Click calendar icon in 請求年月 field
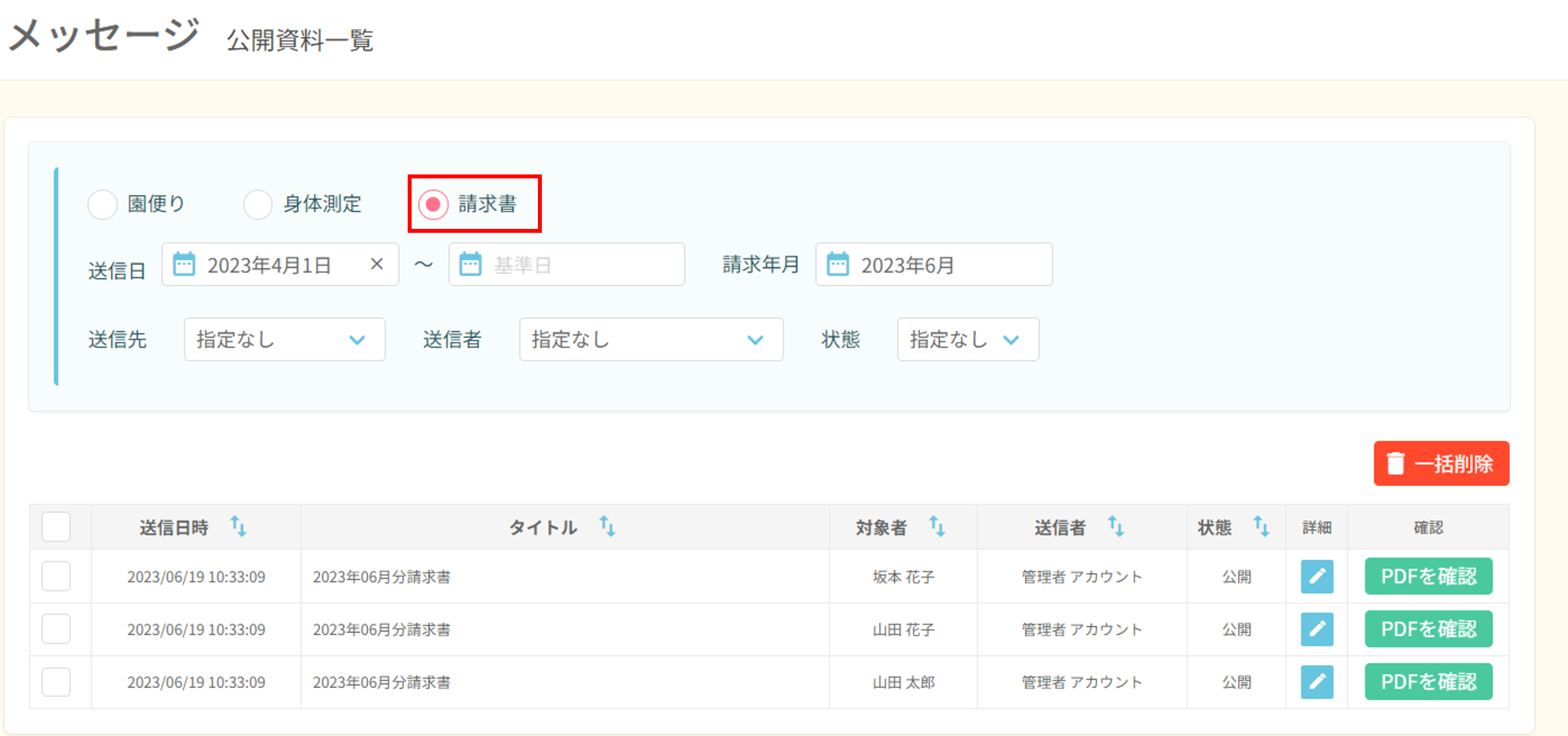The image size is (1568, 736). 837,264
